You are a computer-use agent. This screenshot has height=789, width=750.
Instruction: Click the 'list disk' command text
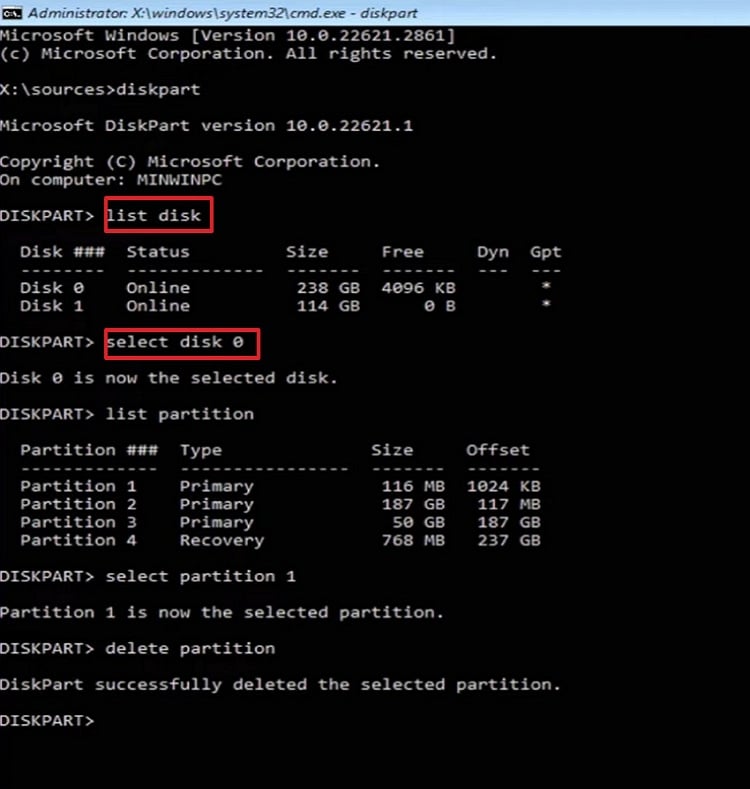[x=153, y=215]
